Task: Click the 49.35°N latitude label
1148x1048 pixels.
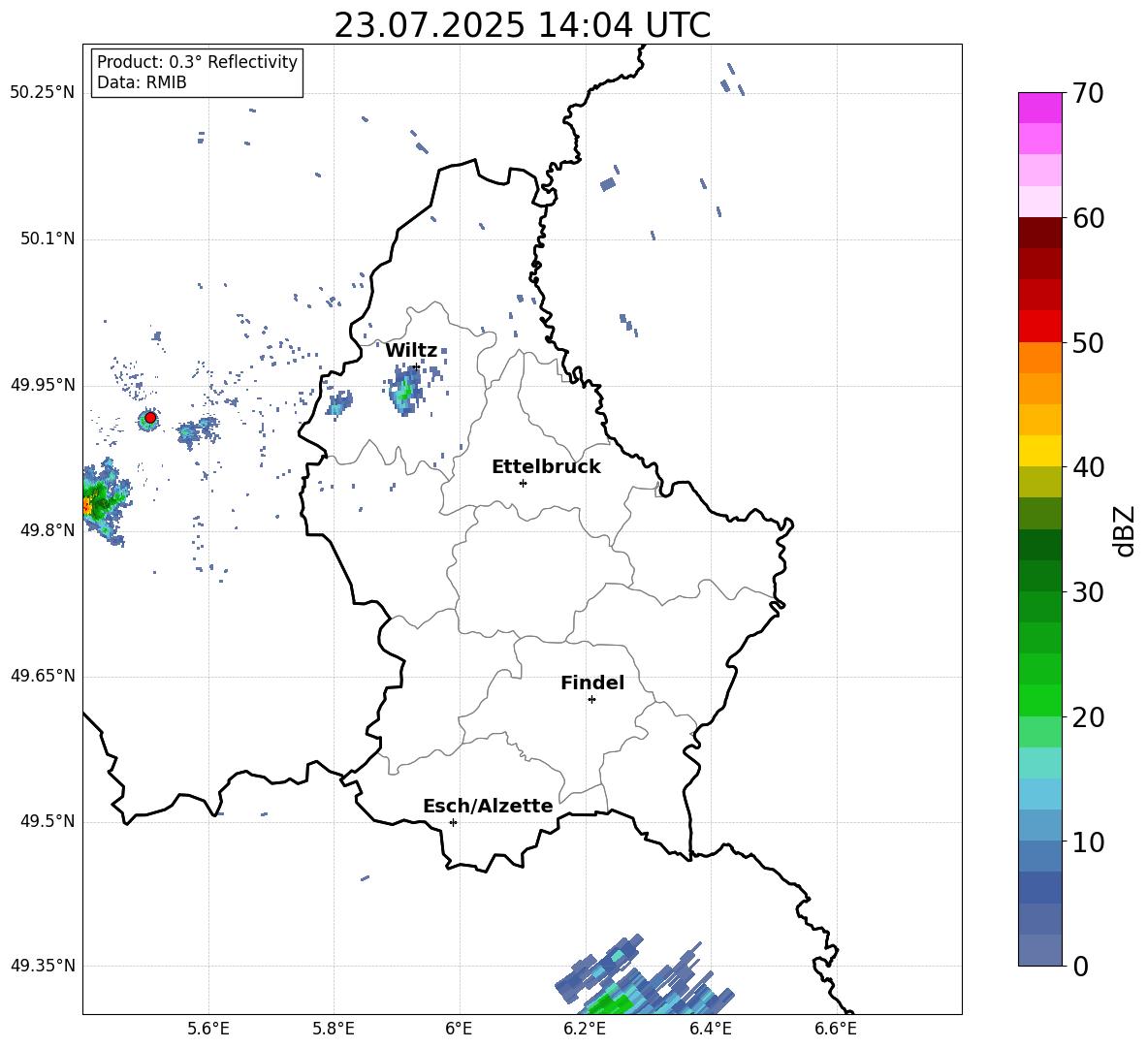Action: (43, 966)
